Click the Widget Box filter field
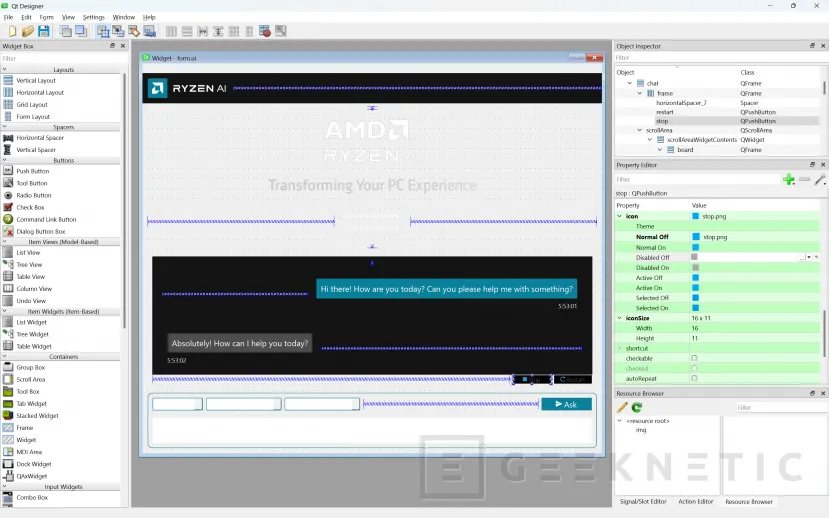This screenshot has height=518, width=829. tap(63, 59)
